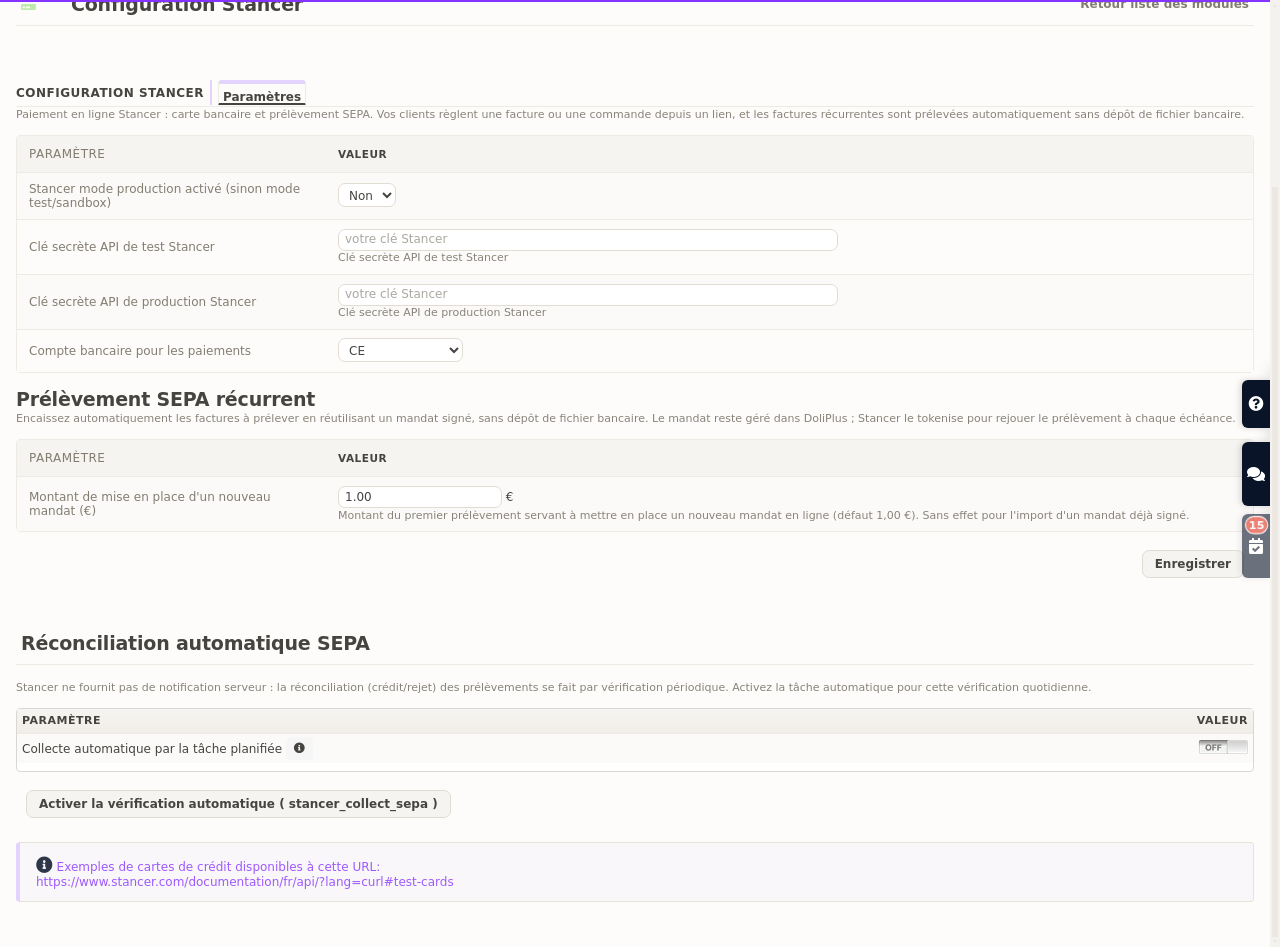This screenshot has height=947, width=1280.
Task: Click label Stancer mode production activé
Action: pyautogui.click(x=164, y=195)
